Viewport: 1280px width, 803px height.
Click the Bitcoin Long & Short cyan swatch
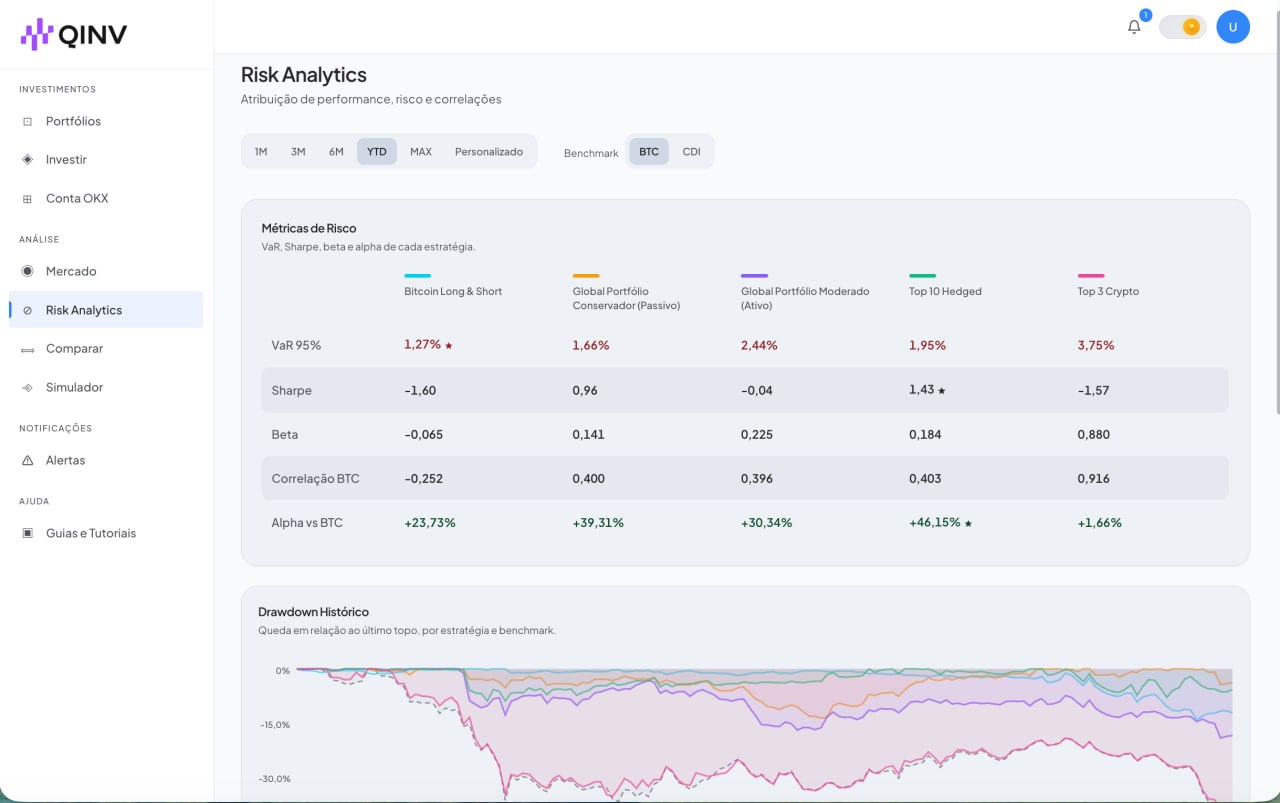pos(418,276)
